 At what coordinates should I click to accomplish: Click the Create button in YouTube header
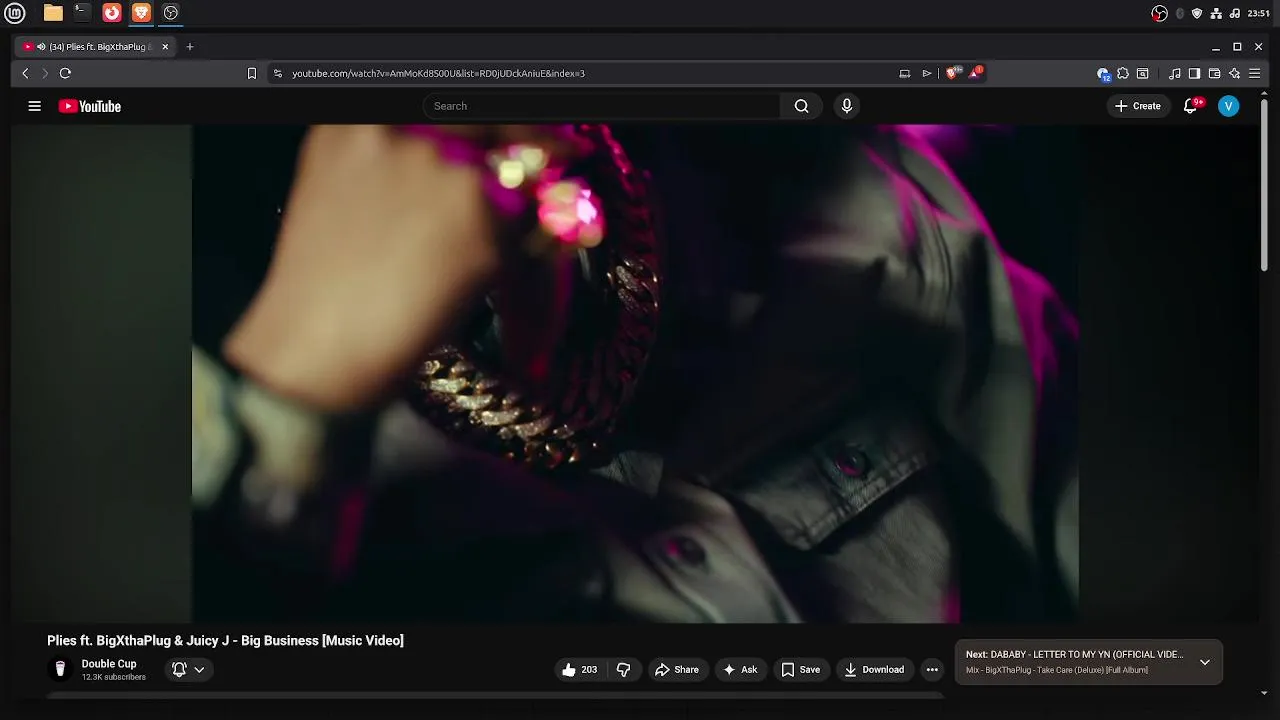pos(1138,106)
